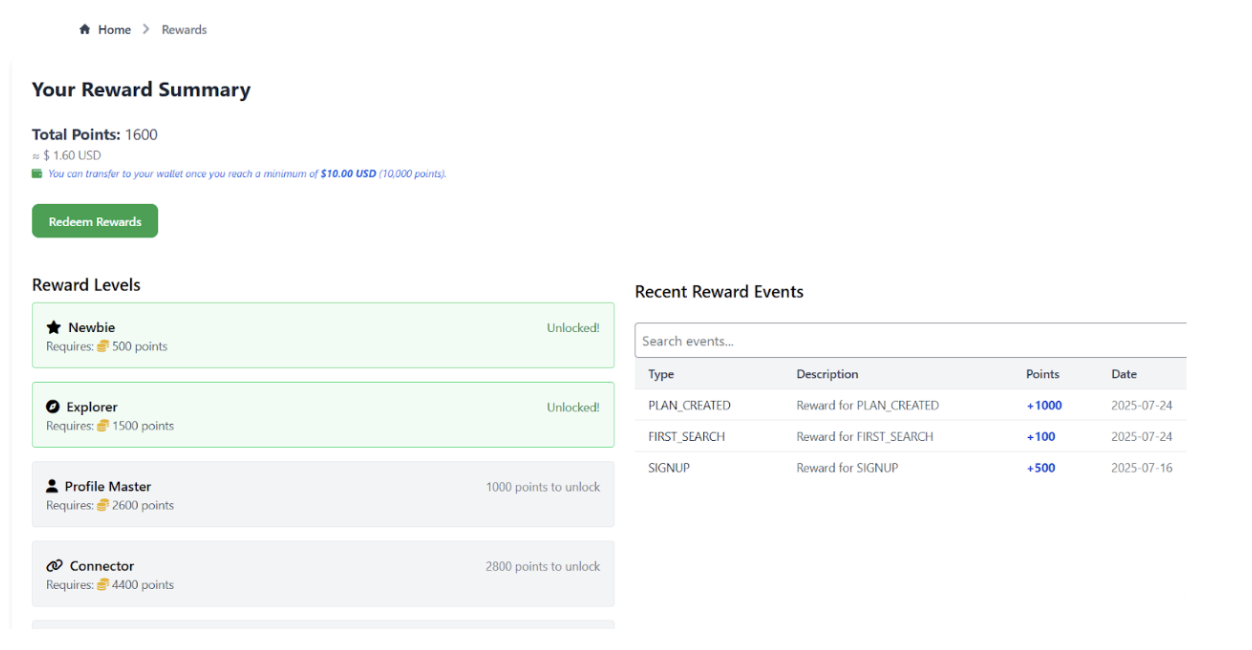The width and height of the screenshot is (1252, 650).
Task: Click the compass icon on Explorer level
Action: (53, 407)
